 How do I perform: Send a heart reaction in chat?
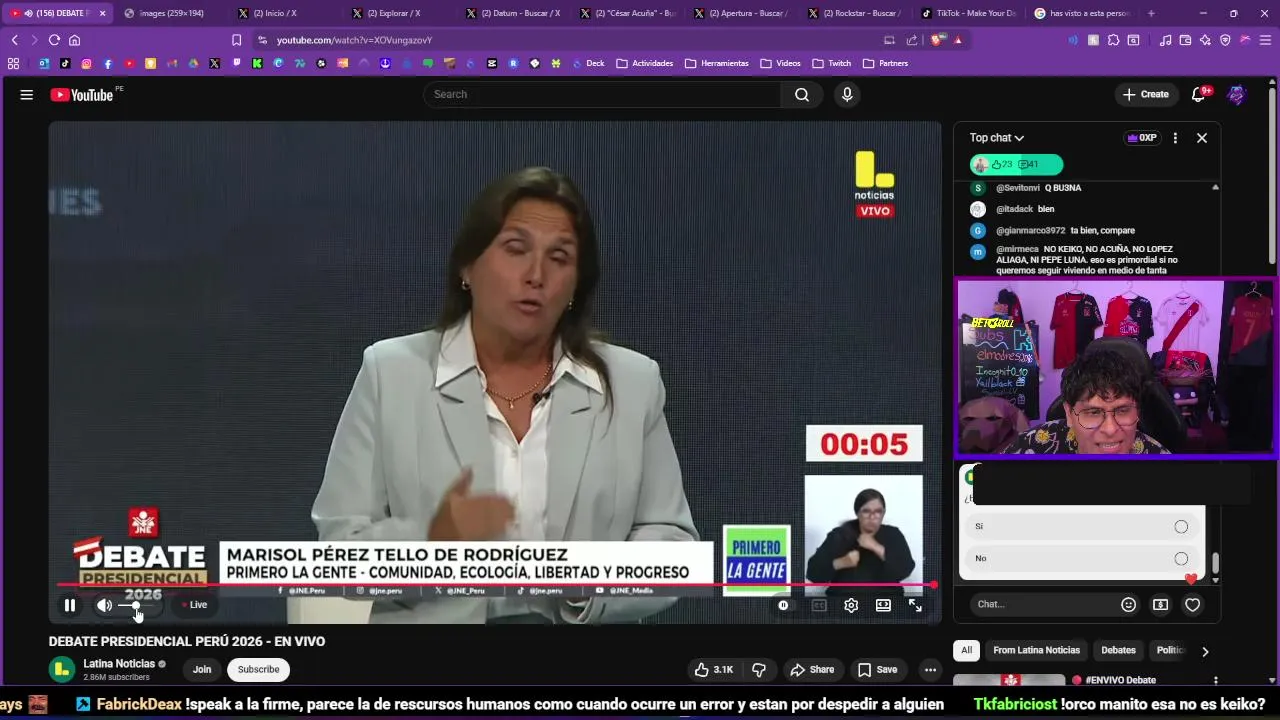point(1192,604)
